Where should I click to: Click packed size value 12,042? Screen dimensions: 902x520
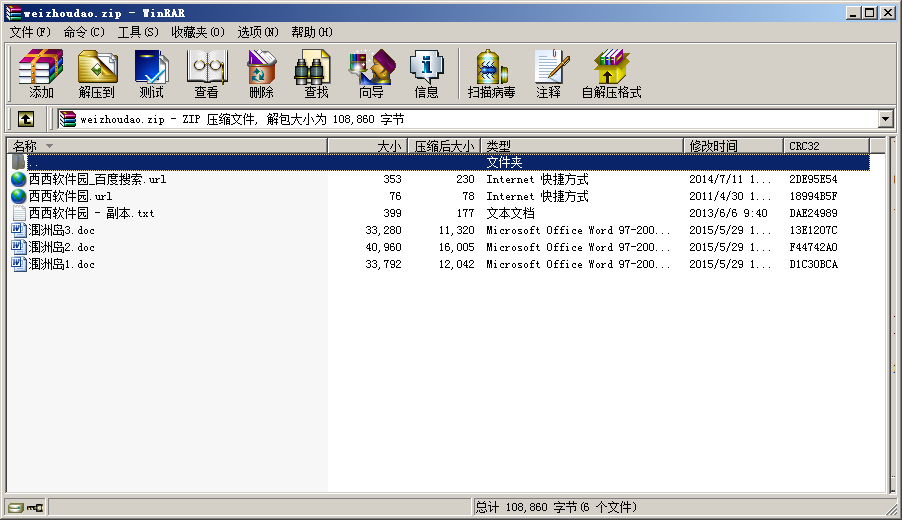tap(456, 264)
